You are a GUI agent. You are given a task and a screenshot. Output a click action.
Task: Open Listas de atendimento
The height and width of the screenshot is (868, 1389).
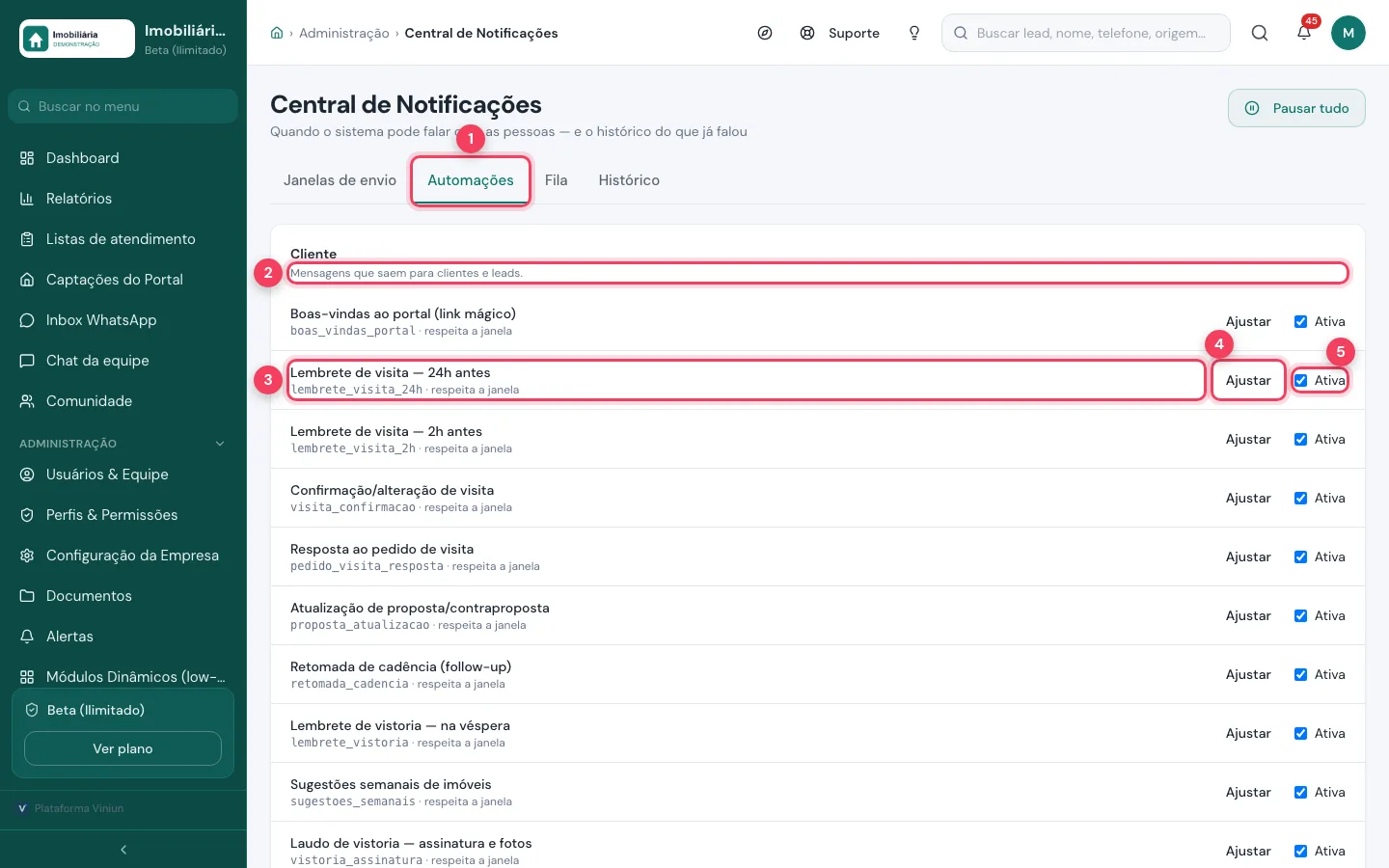tap(123, 239)
